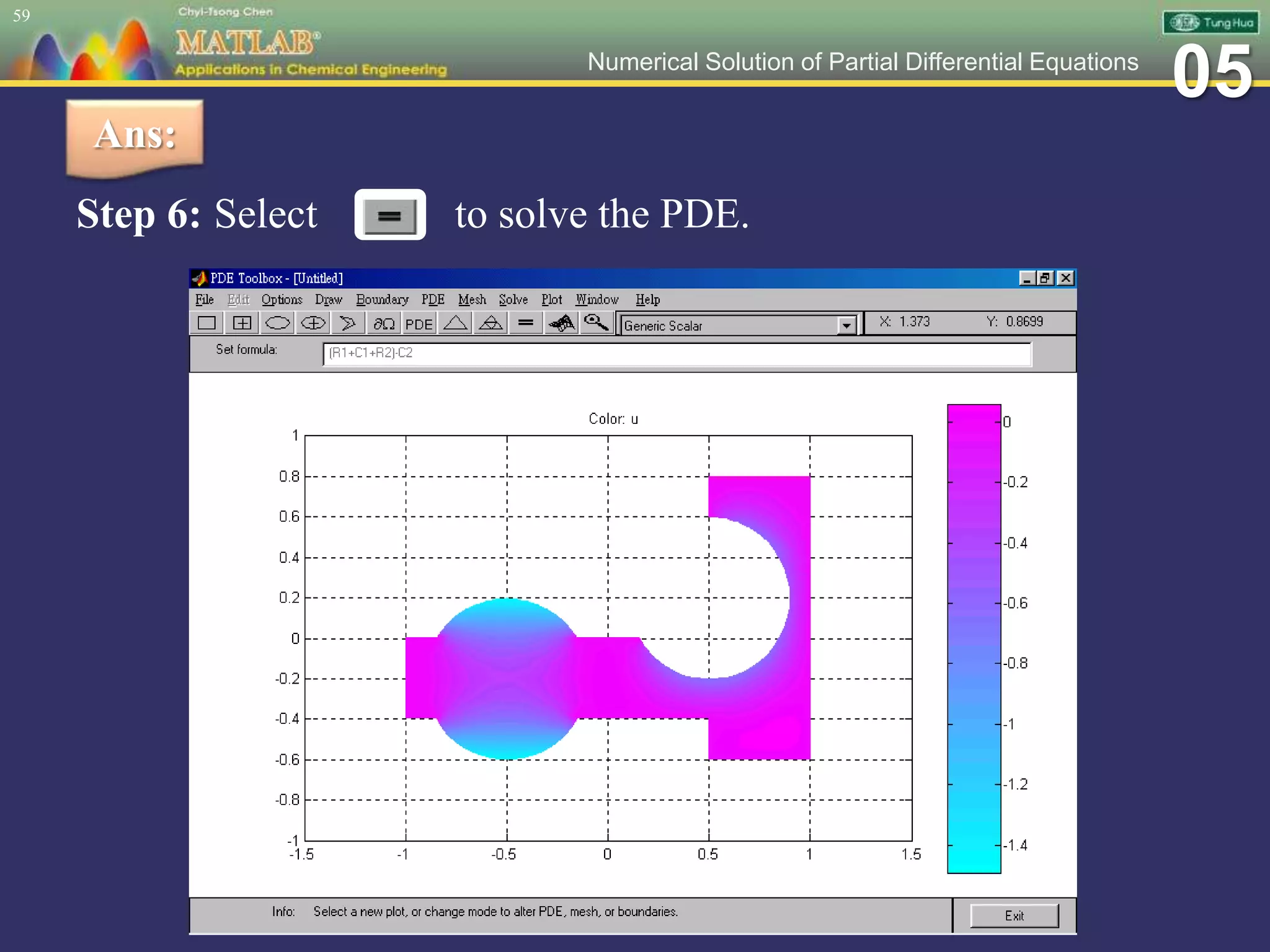This screenshot has height=952, width=1270.
Task: Select the draw ellipse tool
Action: (x=277, y=323)
